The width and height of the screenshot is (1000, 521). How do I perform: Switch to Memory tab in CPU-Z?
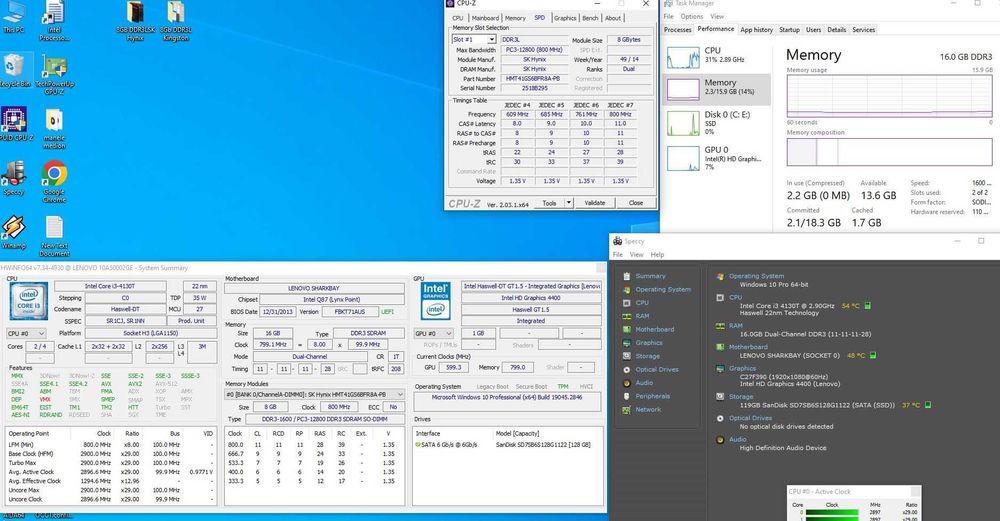point(515,18)
